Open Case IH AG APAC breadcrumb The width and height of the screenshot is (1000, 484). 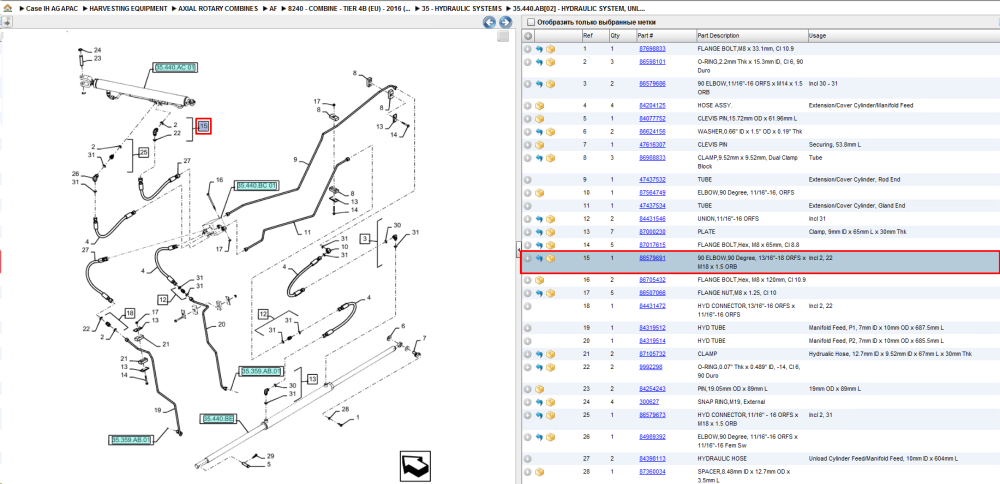(x=51, y=9)
